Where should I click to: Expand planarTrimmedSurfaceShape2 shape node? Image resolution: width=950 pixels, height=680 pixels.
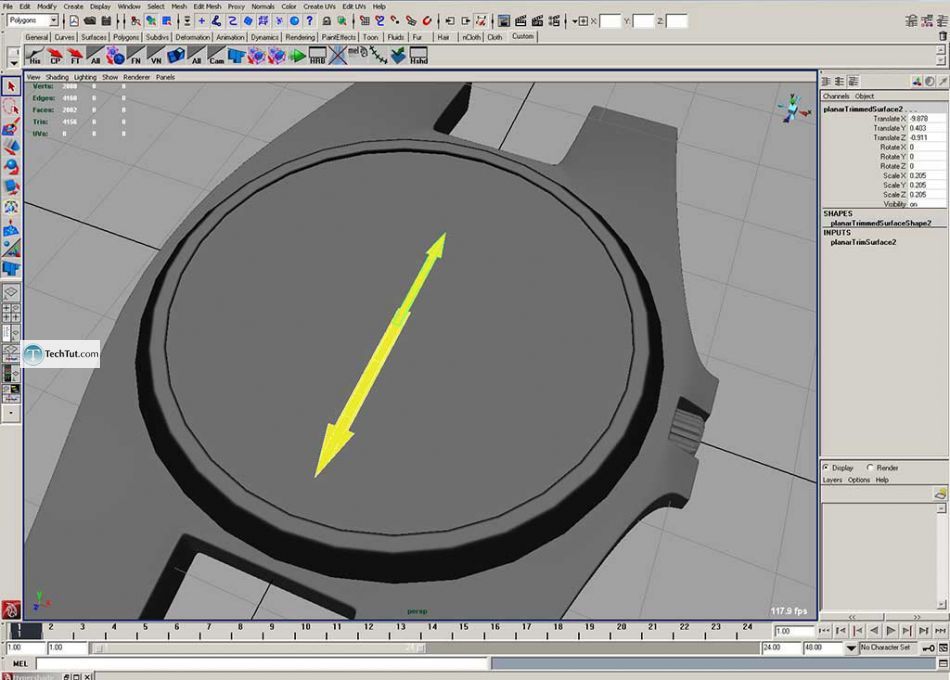click(x=880, y=223)
